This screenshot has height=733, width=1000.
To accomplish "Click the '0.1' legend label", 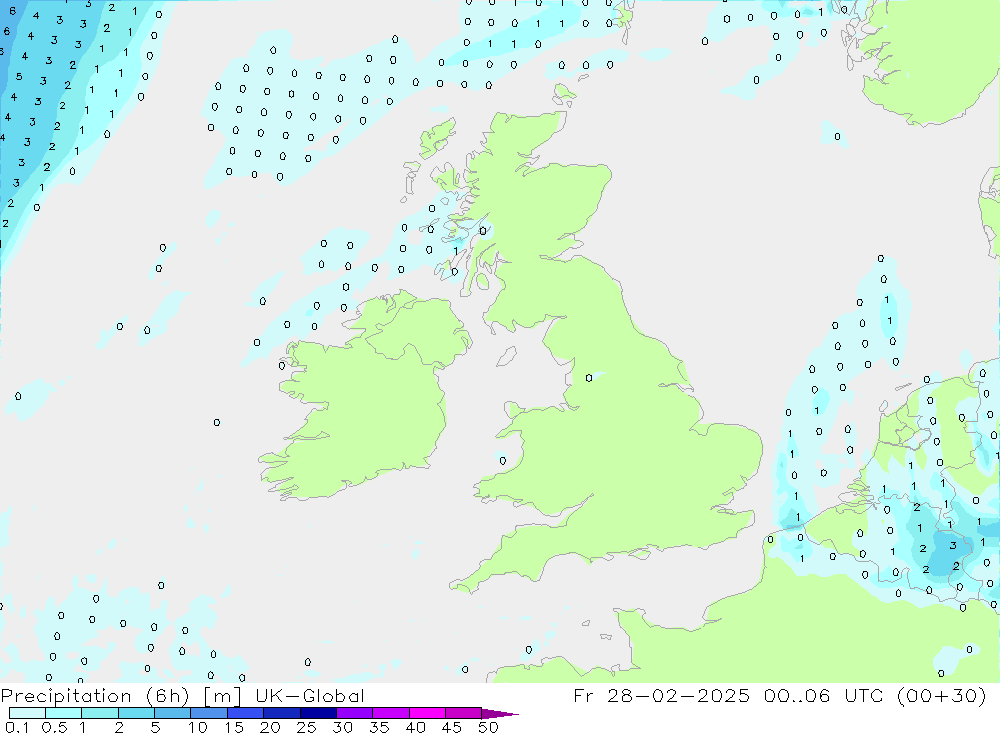I will [x=17, y=727].
